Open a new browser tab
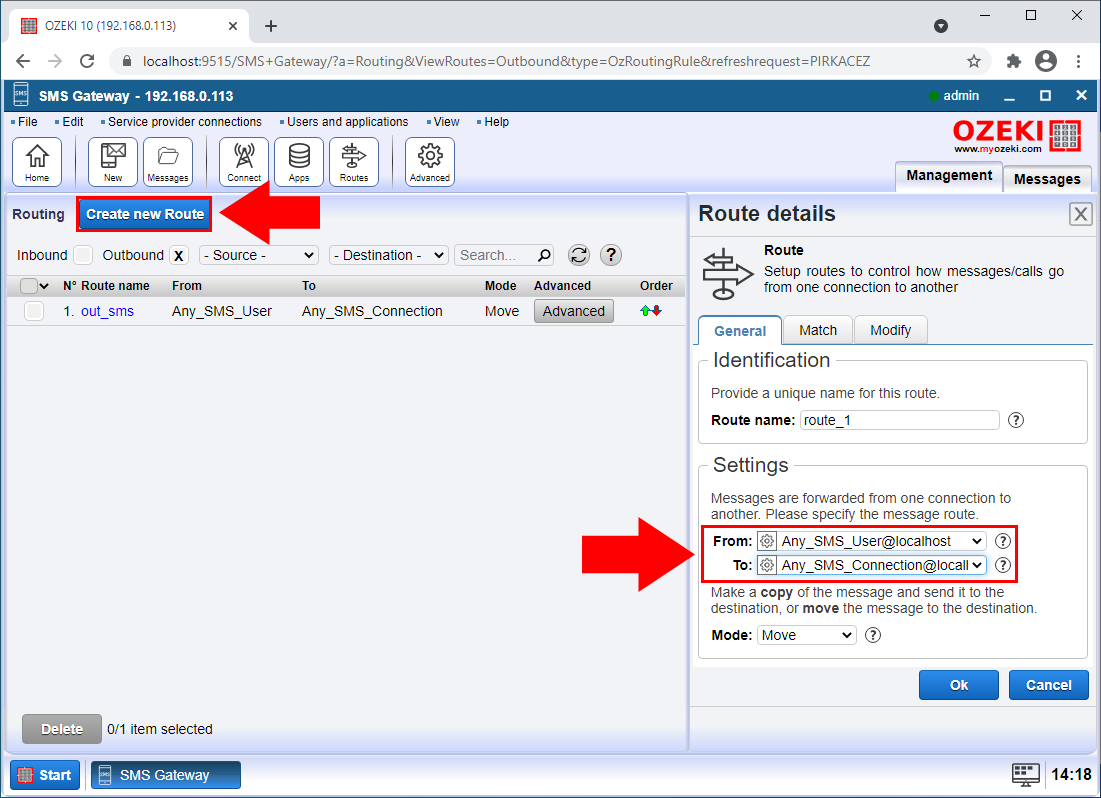Viewport: 1101px width, 798px height. click(270, 26)
